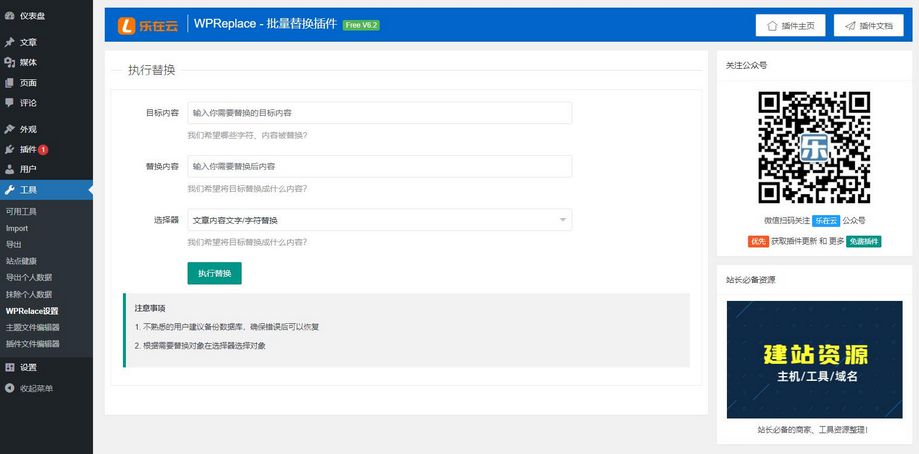
Task: Click the 评论 comments bubble icon
Action: pyautogui.click(x=9, y=103)
